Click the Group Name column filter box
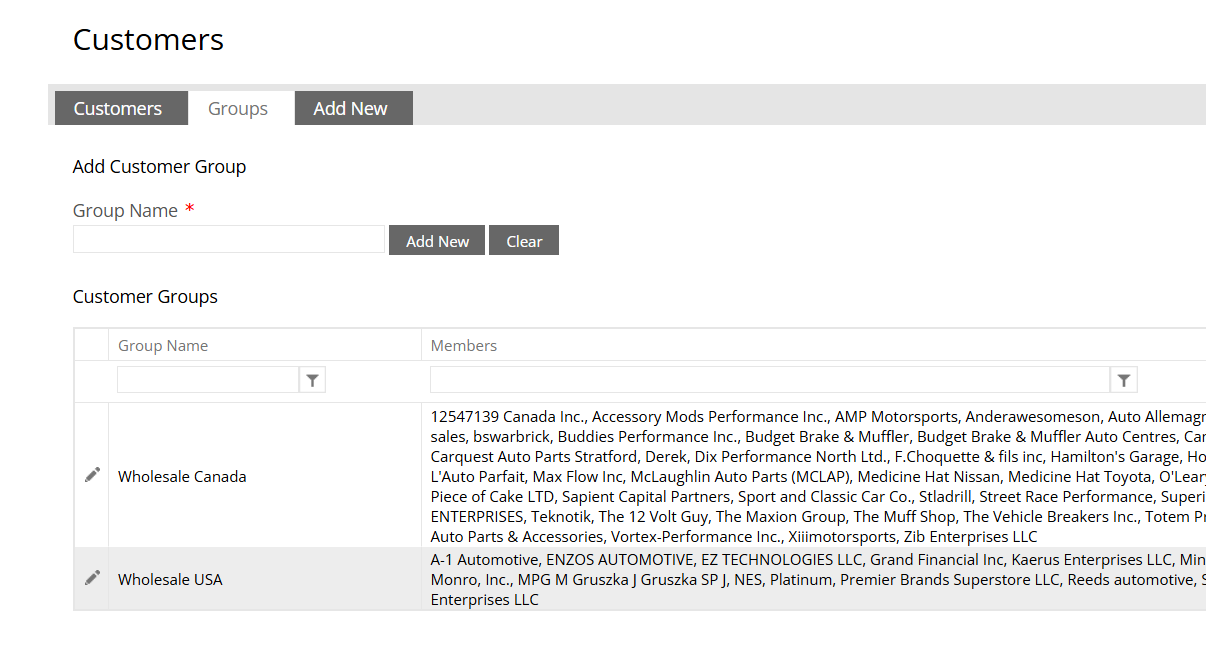Screen dimensions: 1206x660 point(208,380)
